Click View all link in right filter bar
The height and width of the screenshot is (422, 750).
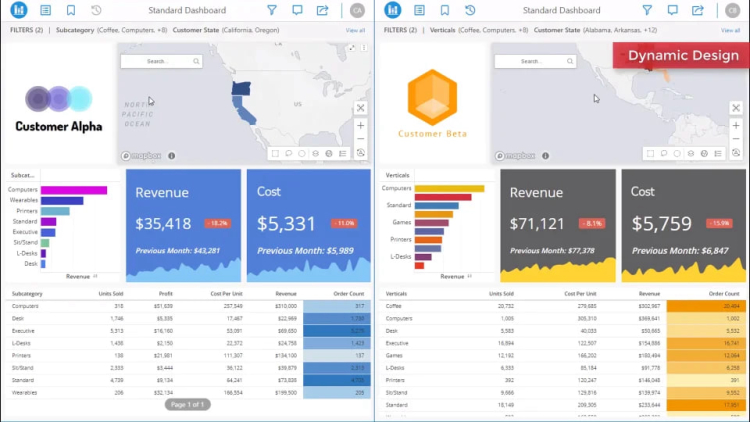click(x=730, y=30)
